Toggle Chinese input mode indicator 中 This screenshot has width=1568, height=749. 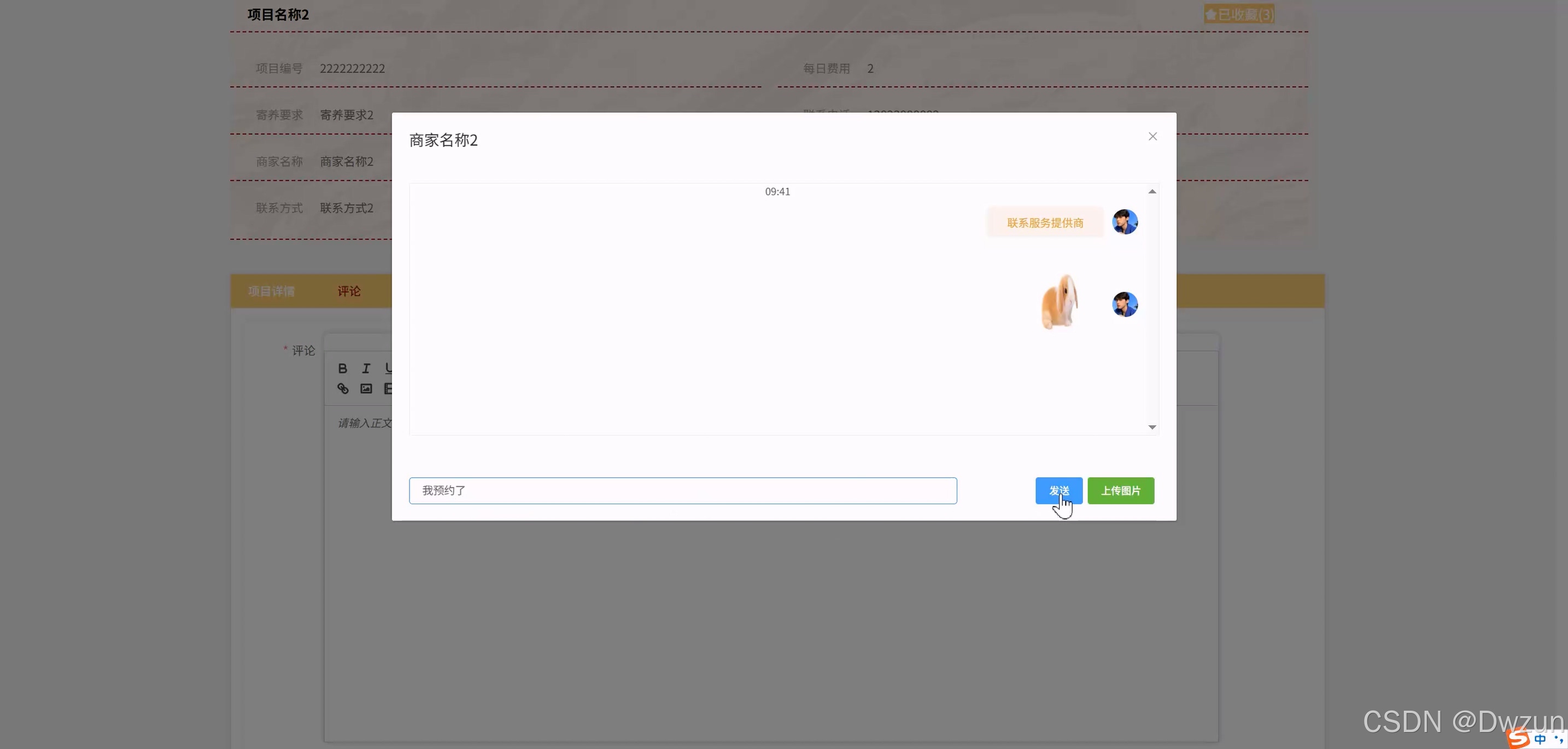click(x=1540, y=739)
